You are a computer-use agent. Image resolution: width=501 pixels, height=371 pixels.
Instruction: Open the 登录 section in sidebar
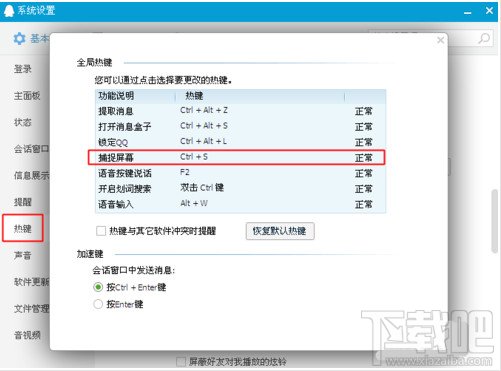(23, 69)
